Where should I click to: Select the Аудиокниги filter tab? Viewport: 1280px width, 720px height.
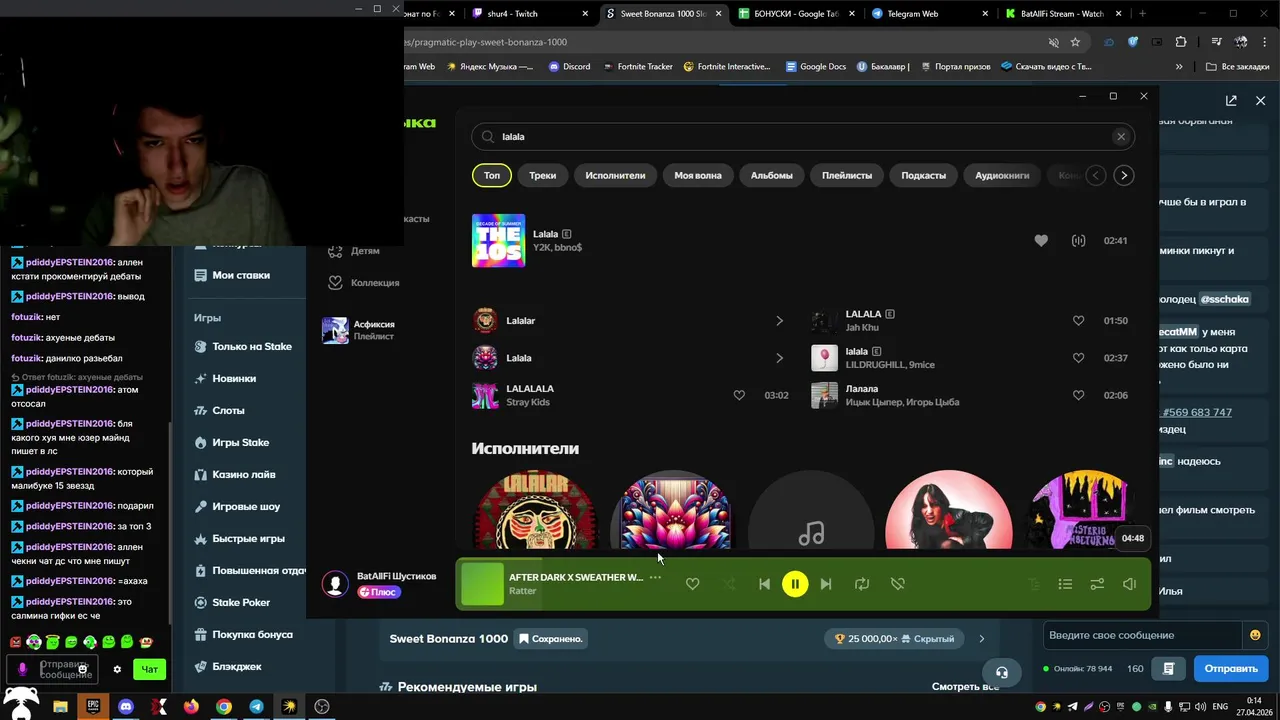[1002, 175]
